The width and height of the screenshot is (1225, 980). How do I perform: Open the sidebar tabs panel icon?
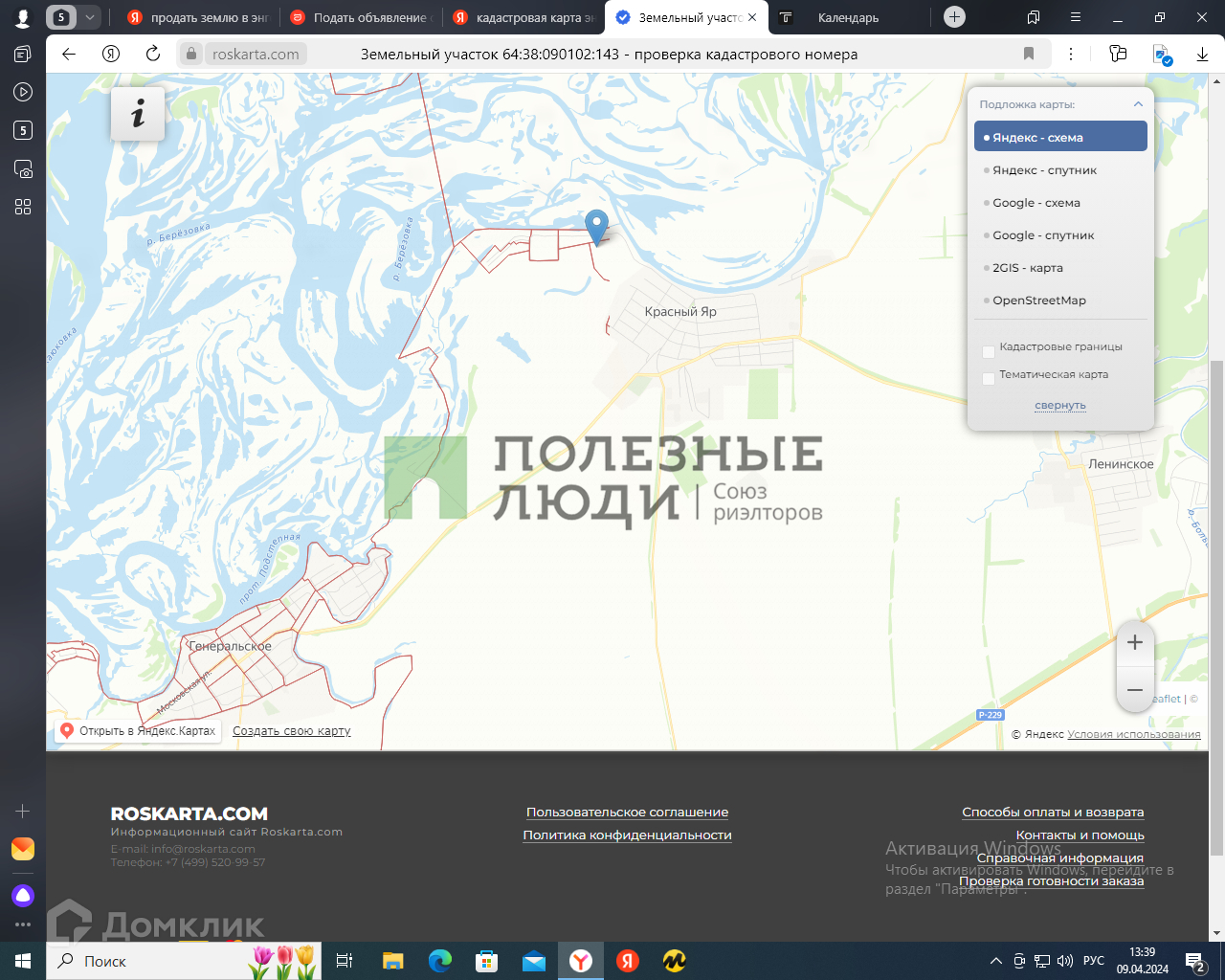(23, 55)
